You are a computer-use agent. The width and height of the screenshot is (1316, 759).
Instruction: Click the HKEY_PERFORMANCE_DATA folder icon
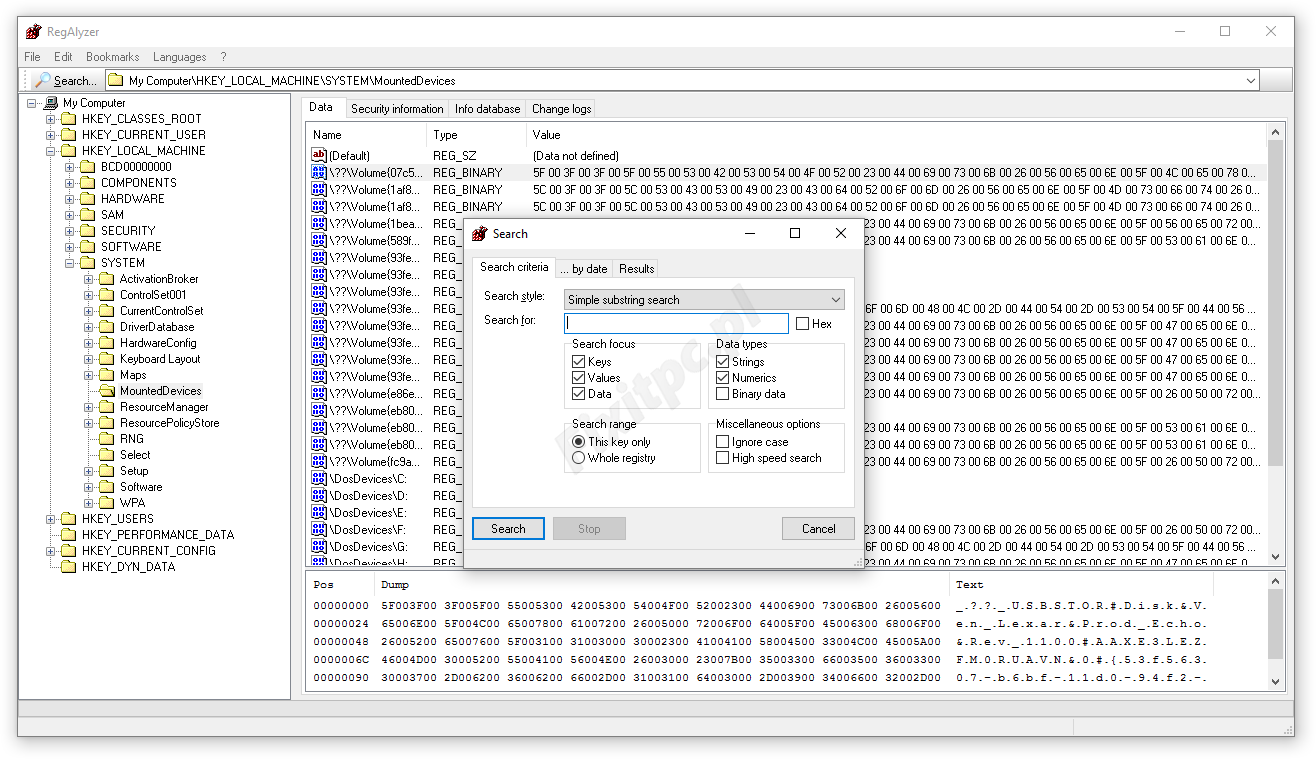tap(68, 535)
